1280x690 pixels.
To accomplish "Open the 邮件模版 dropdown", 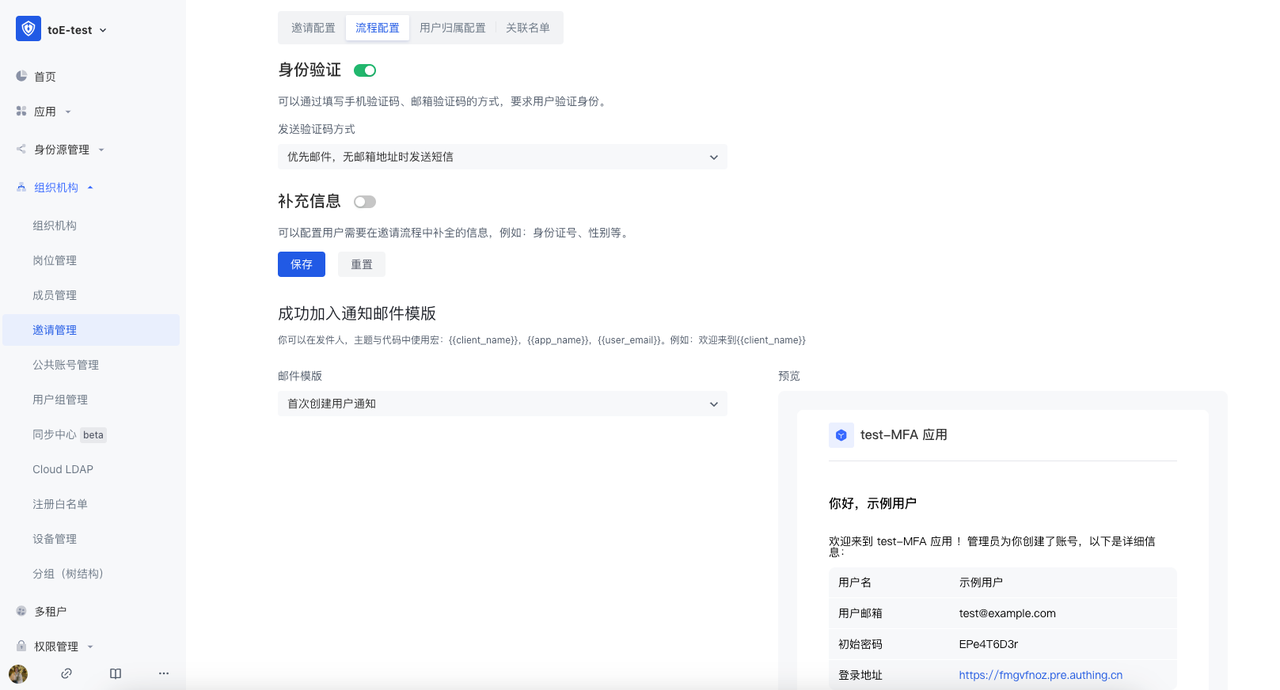I will click(x=502, y=403).
